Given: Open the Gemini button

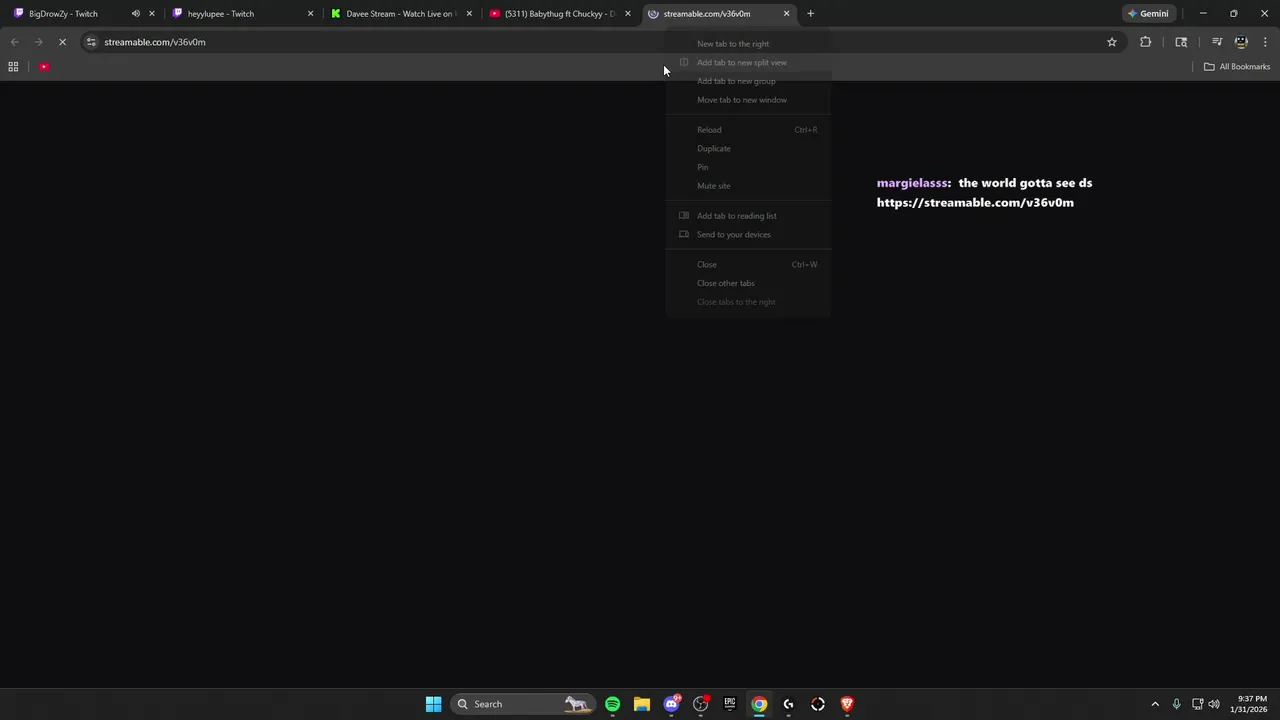Looking at the screenshot, I should tap(1148, 14).
